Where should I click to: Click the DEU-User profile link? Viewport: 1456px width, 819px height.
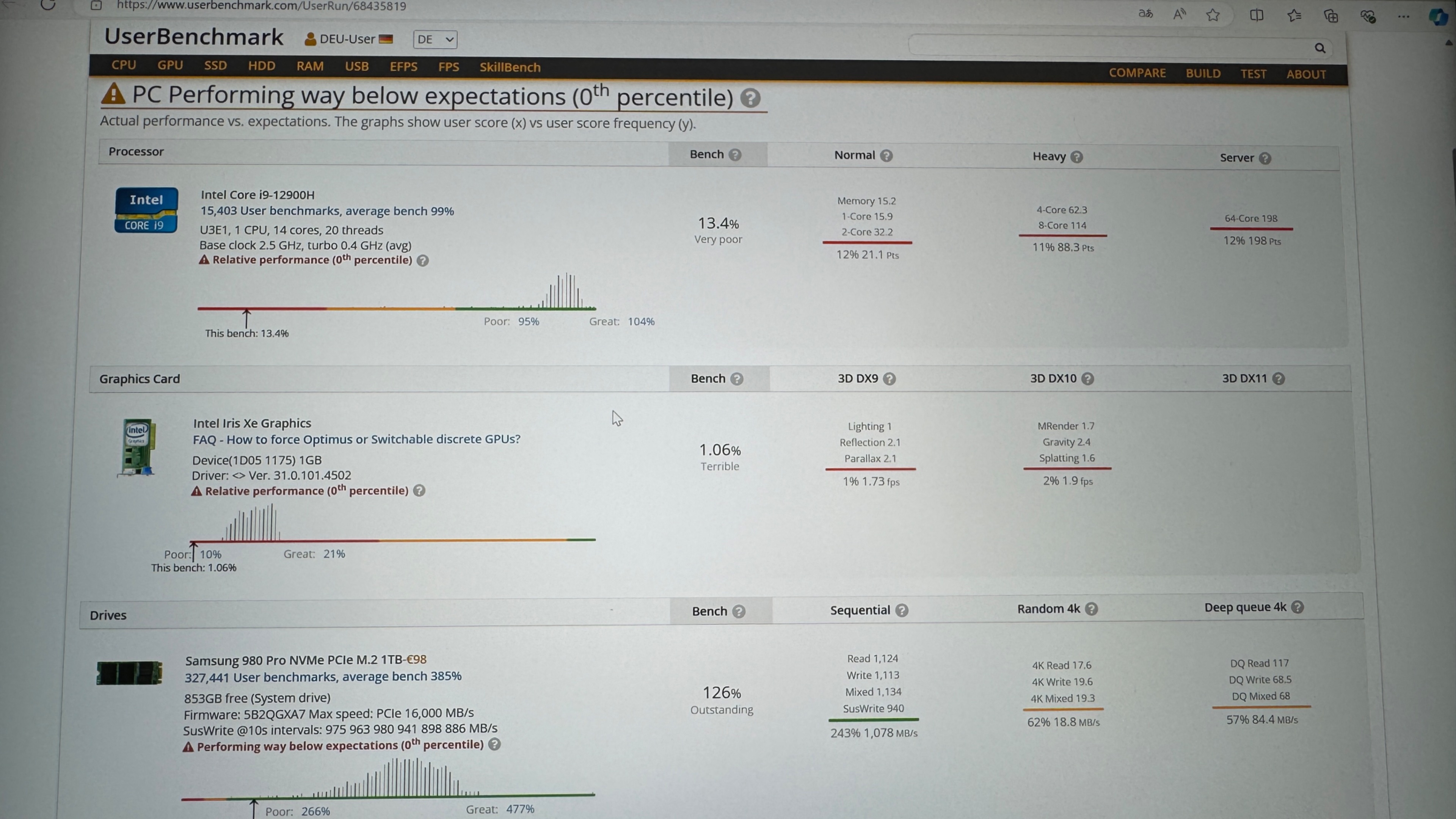(348, 39)
